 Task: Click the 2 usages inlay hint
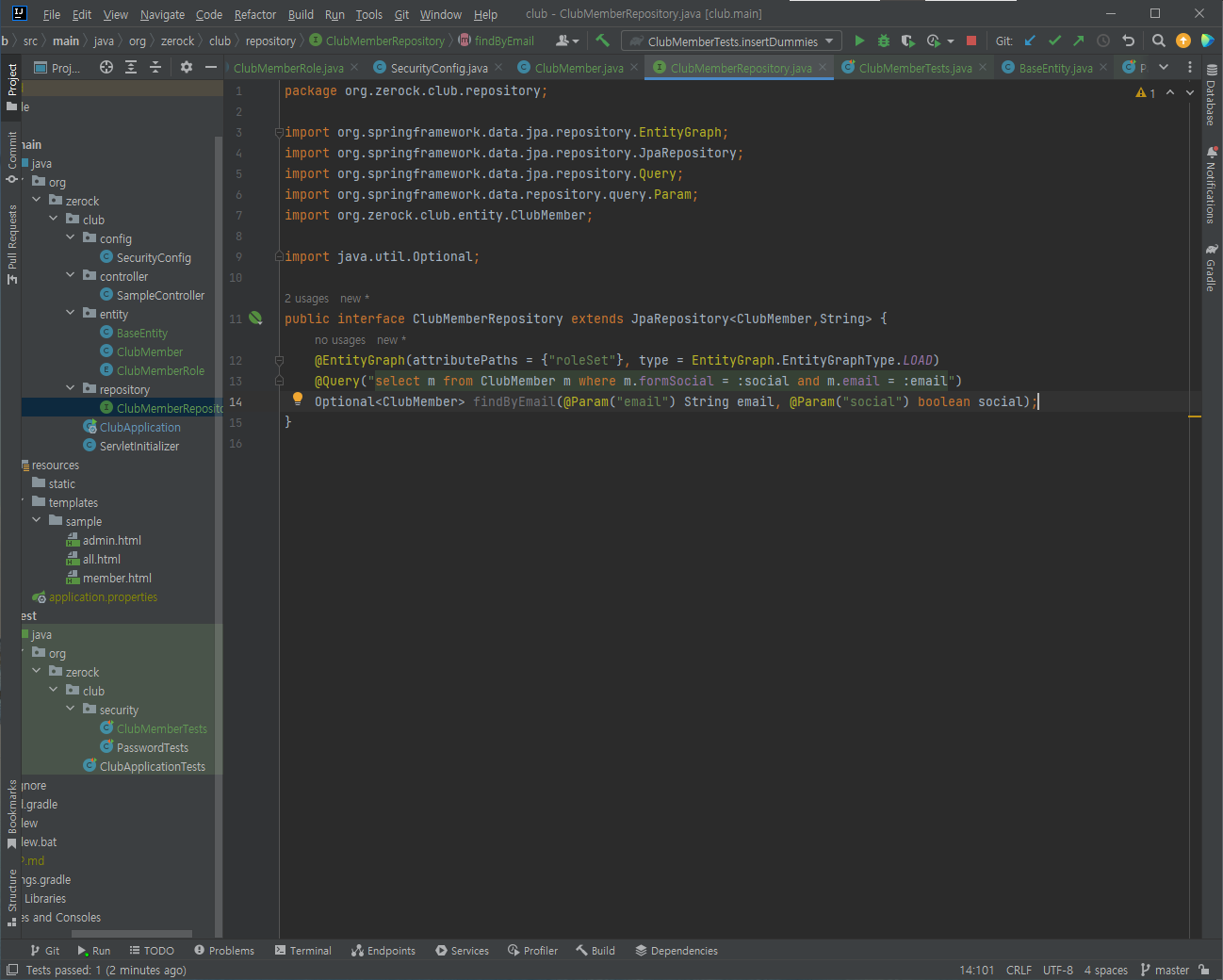pos(307,299)
